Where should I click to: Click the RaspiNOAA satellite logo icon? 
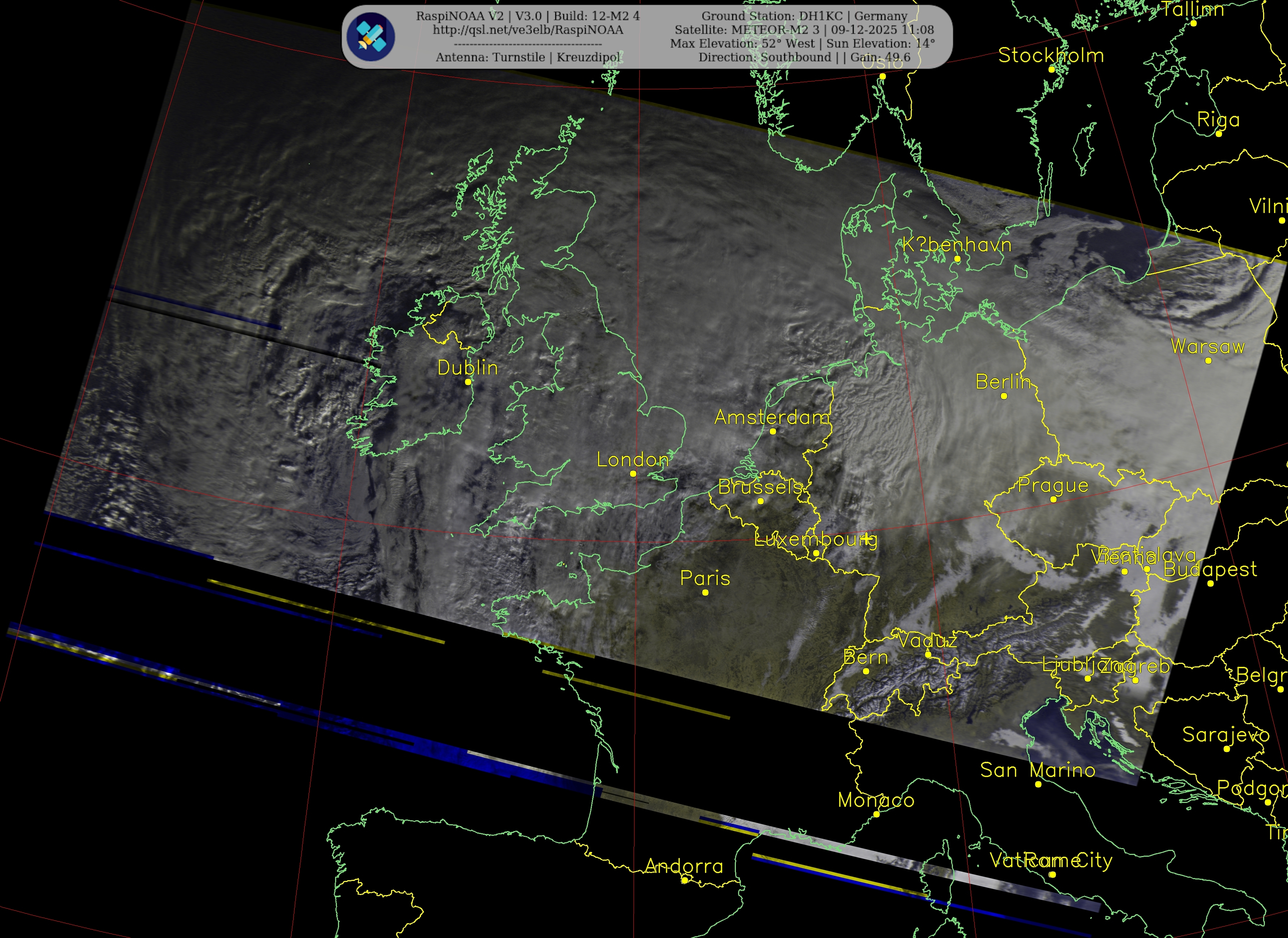(x=371, y=37)
